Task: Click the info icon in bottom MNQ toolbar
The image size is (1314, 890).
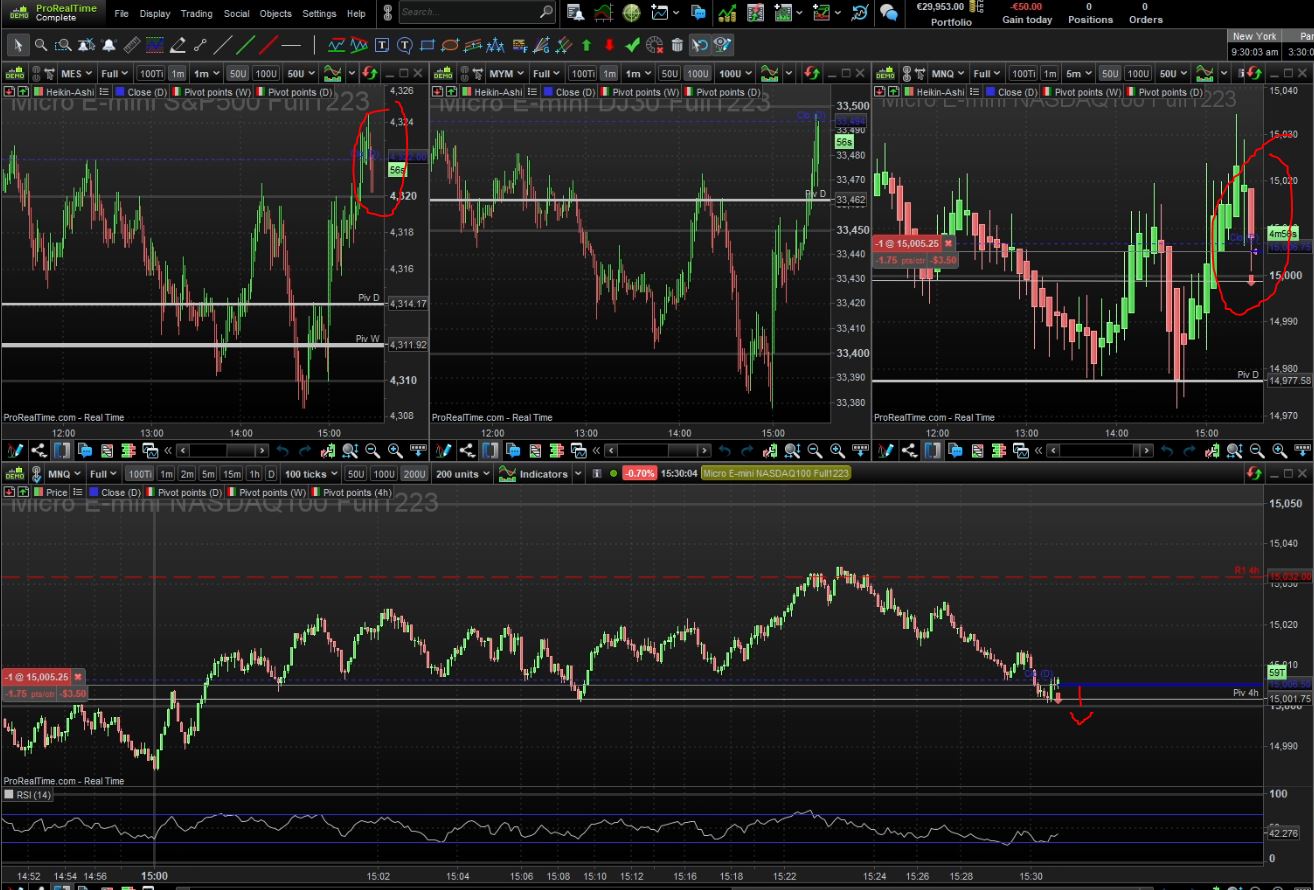Action: pos(597,473)
